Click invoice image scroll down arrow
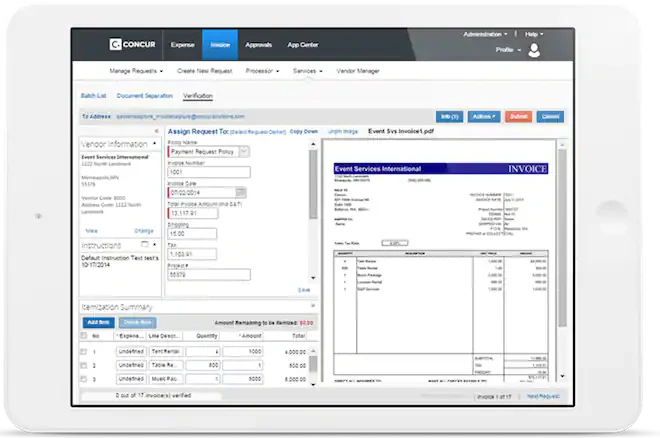This screenshot has width=660, height=438. coord(562,376)
